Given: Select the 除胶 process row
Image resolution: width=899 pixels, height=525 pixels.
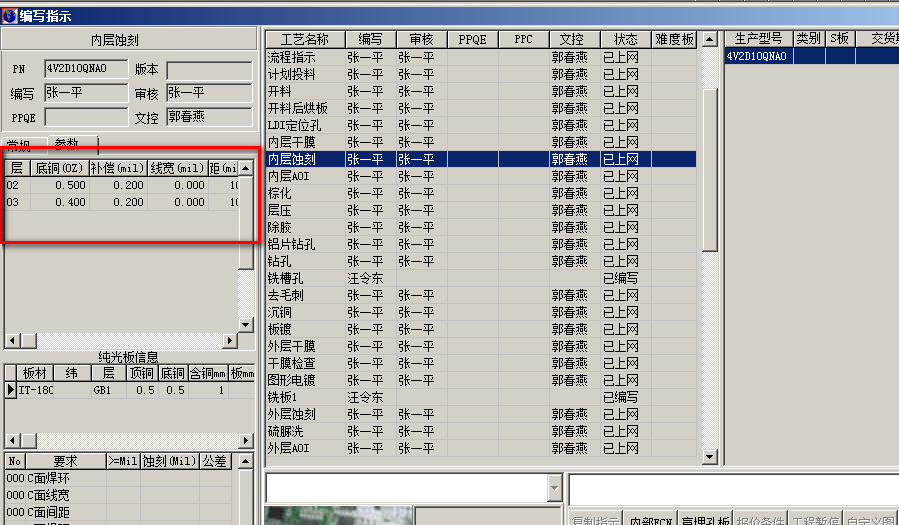Looking at the screenshot, I should click(x=481, y=228).
